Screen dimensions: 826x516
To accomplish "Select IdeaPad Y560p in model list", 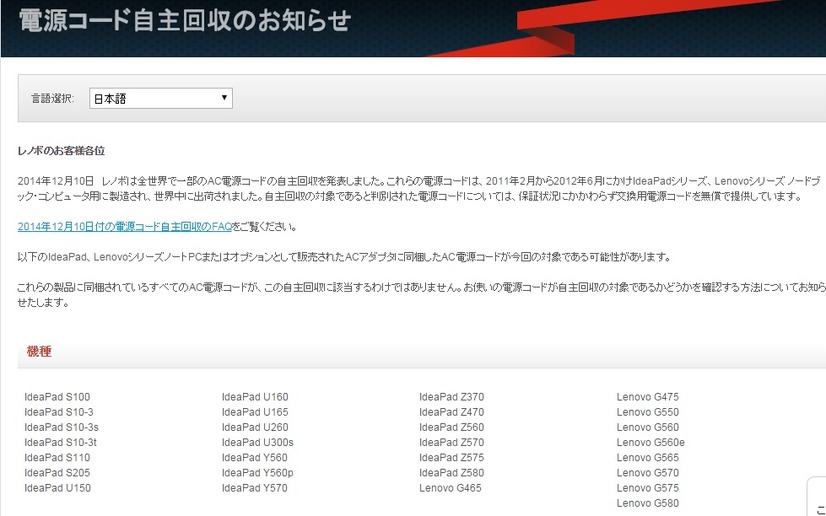I will [x=257, y=473].
